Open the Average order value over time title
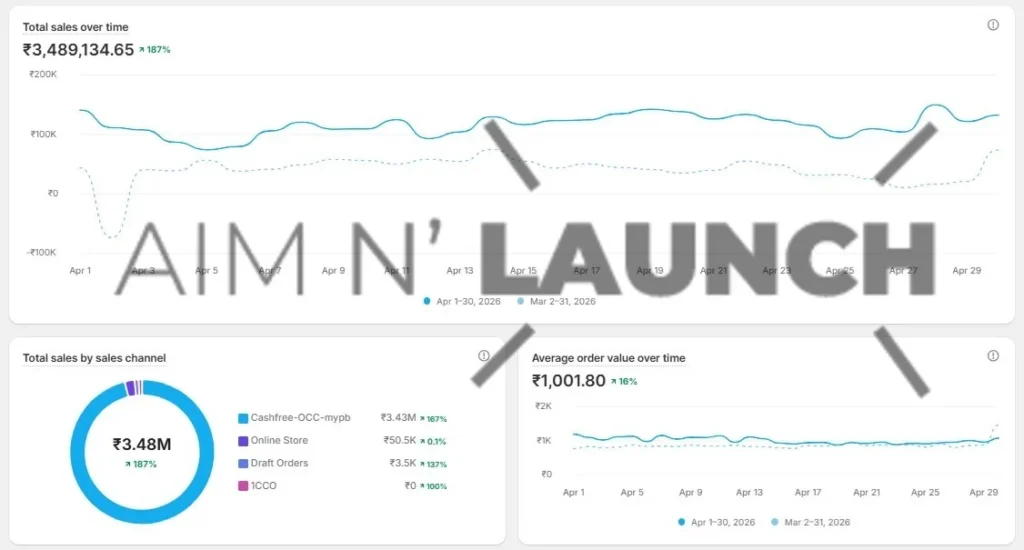 (x=608, y=358)
